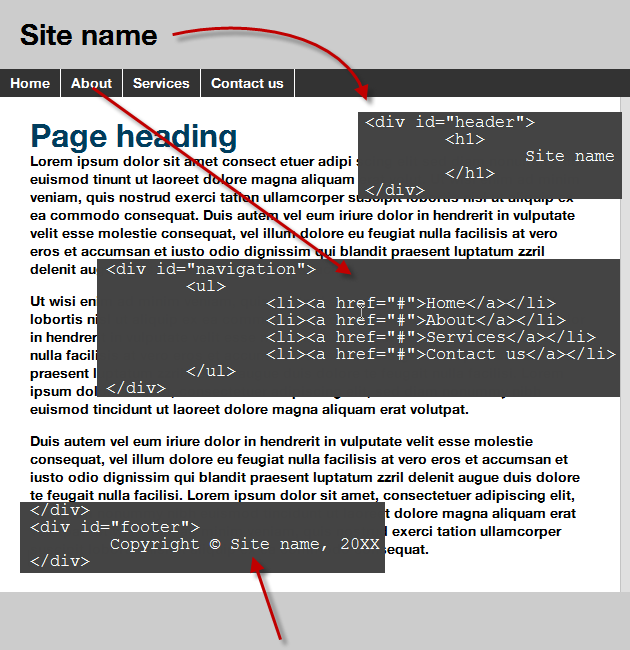
Task: Go to the Contact us menu item
Action: 247,84
